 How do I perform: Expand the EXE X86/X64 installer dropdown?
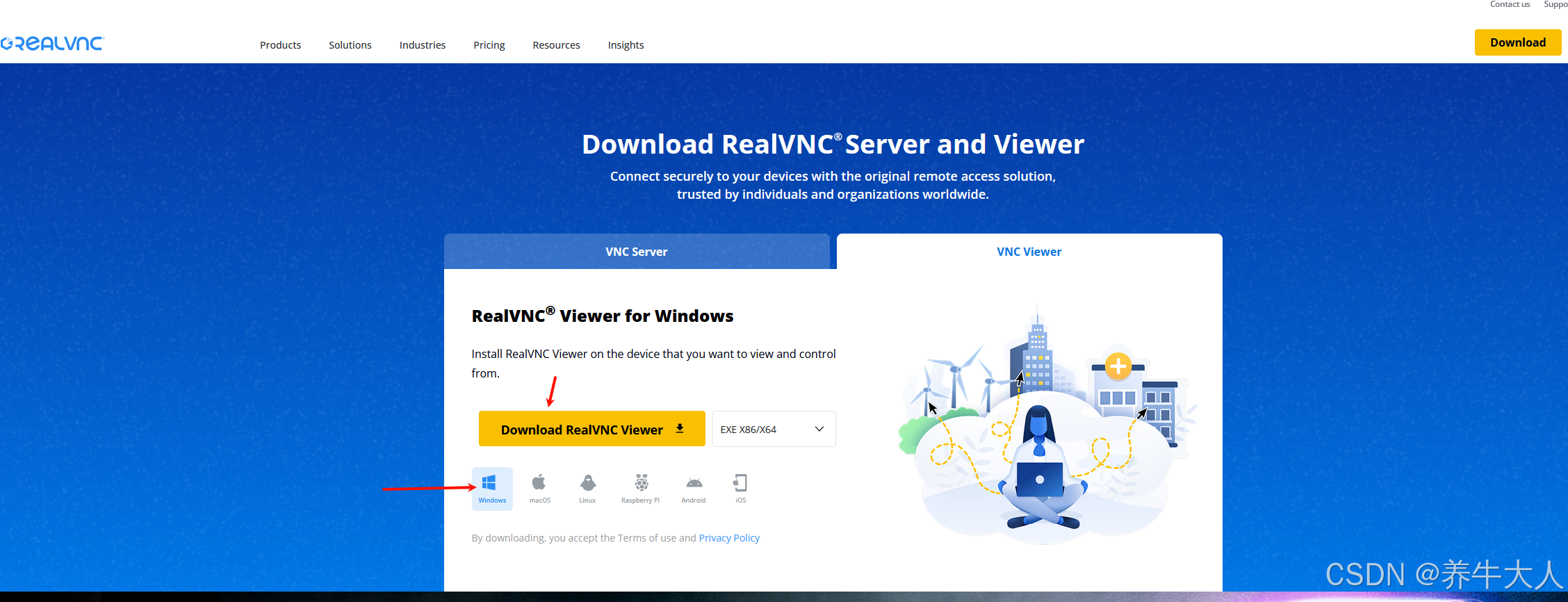tap(774, 429)
